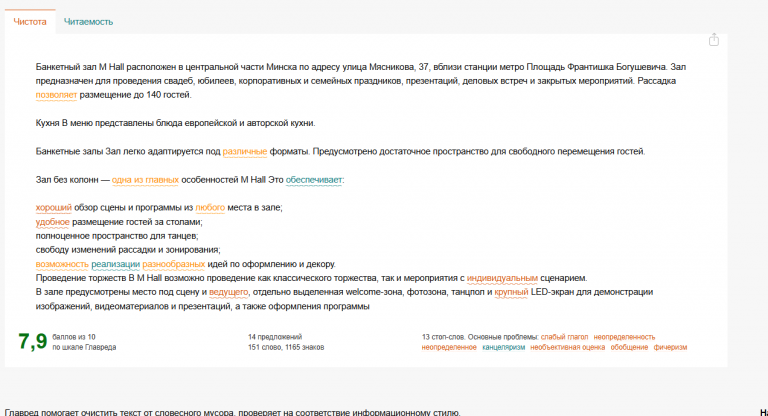768x416 pixels.
Task: Select the 'слабый глагол' problem tag
Action: [564, 337]
